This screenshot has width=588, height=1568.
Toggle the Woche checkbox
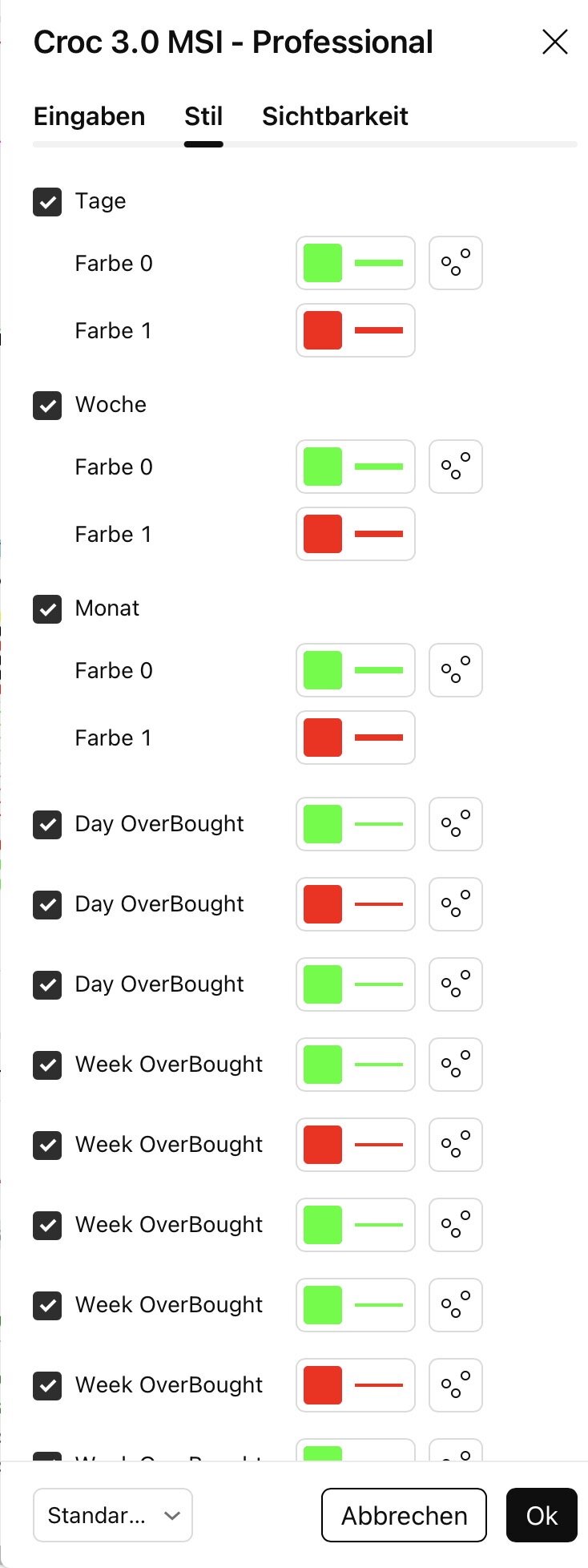coord(47,405)
